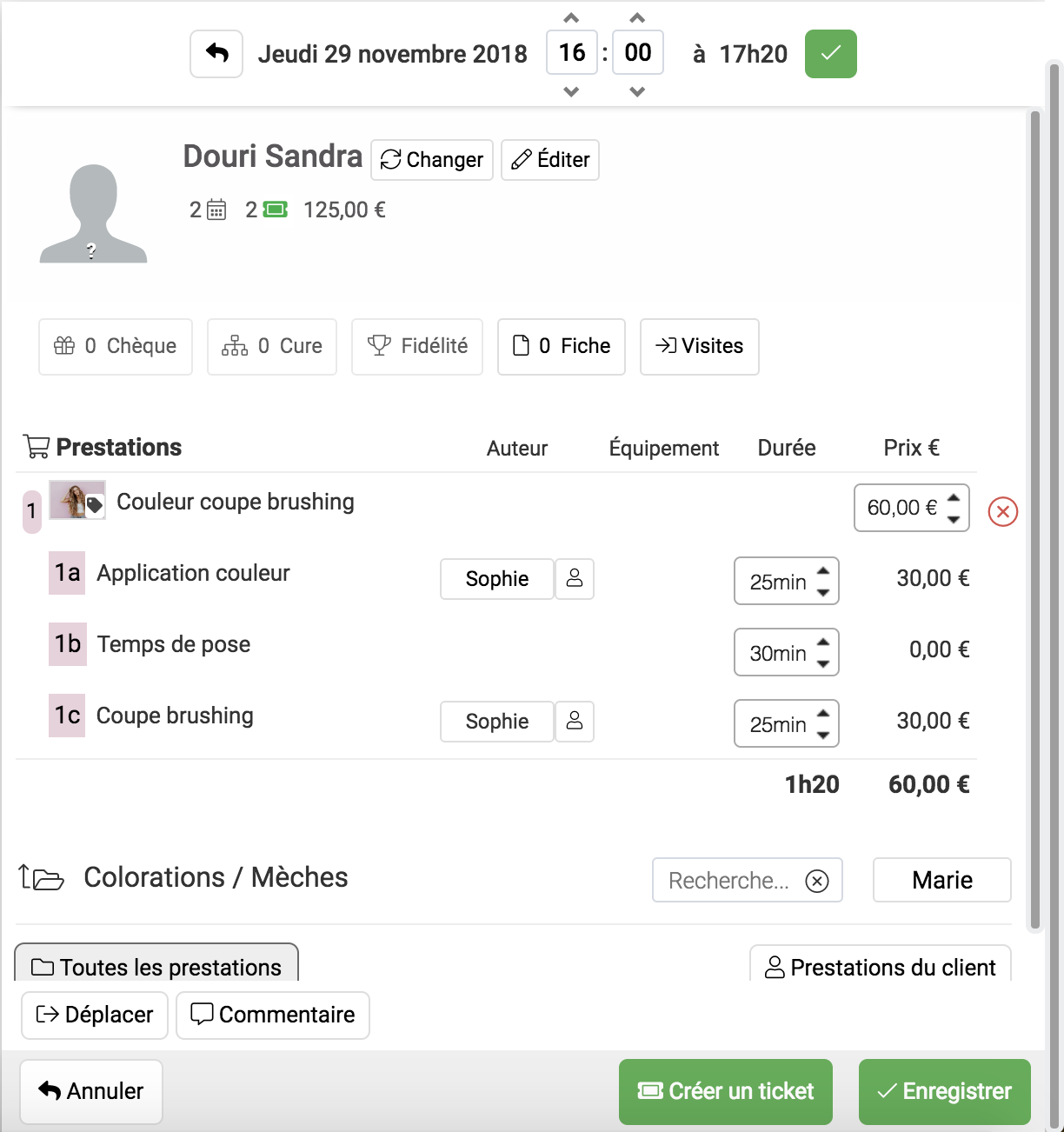The image size is (1064, 1132).
Task: Increase Coupe brushing duration with up arrow
Action: (823, 713)
